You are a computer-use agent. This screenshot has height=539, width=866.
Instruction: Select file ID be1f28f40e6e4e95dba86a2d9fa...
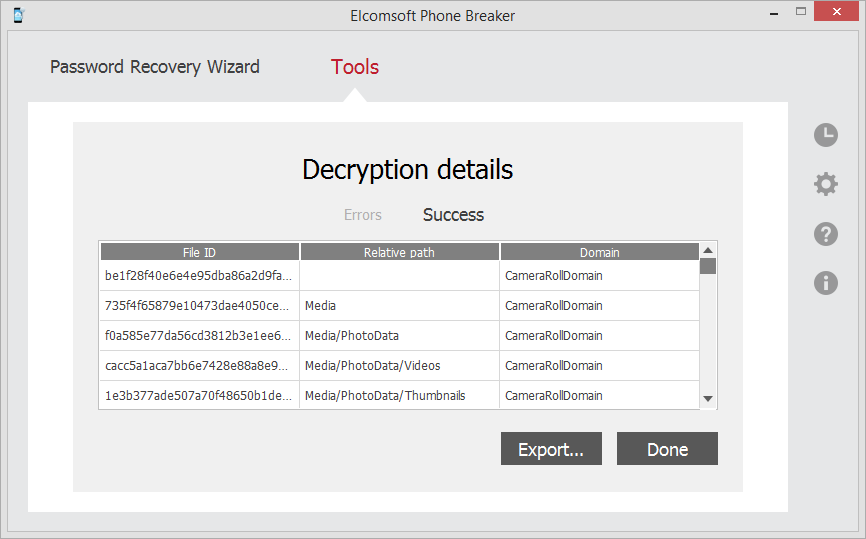point(199,276)
